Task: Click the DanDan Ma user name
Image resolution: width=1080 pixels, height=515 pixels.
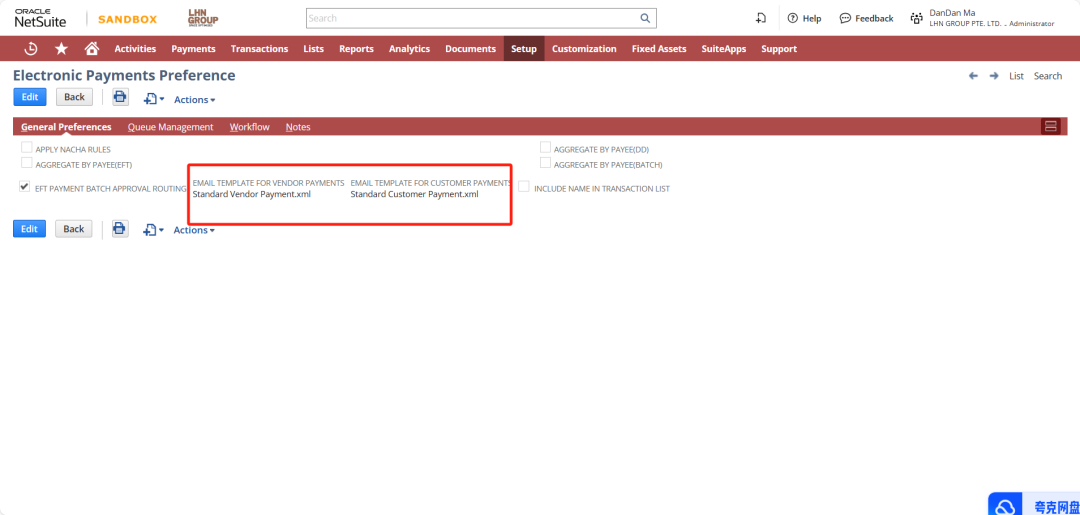Action: point(953,12)
